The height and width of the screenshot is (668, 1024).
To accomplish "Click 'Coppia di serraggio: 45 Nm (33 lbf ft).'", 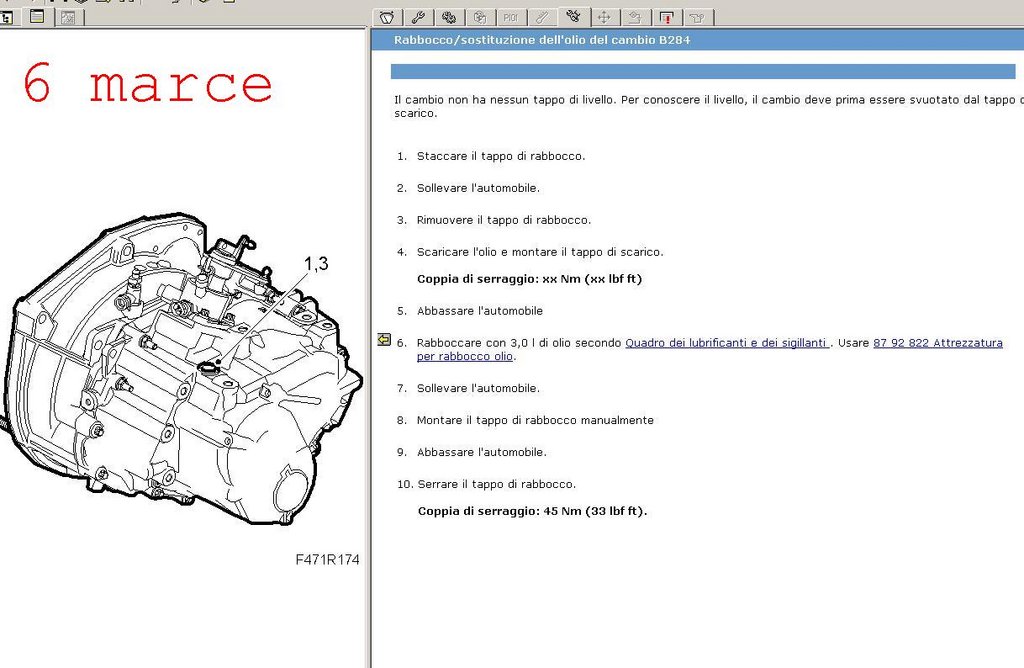I will tap(532, 511).
